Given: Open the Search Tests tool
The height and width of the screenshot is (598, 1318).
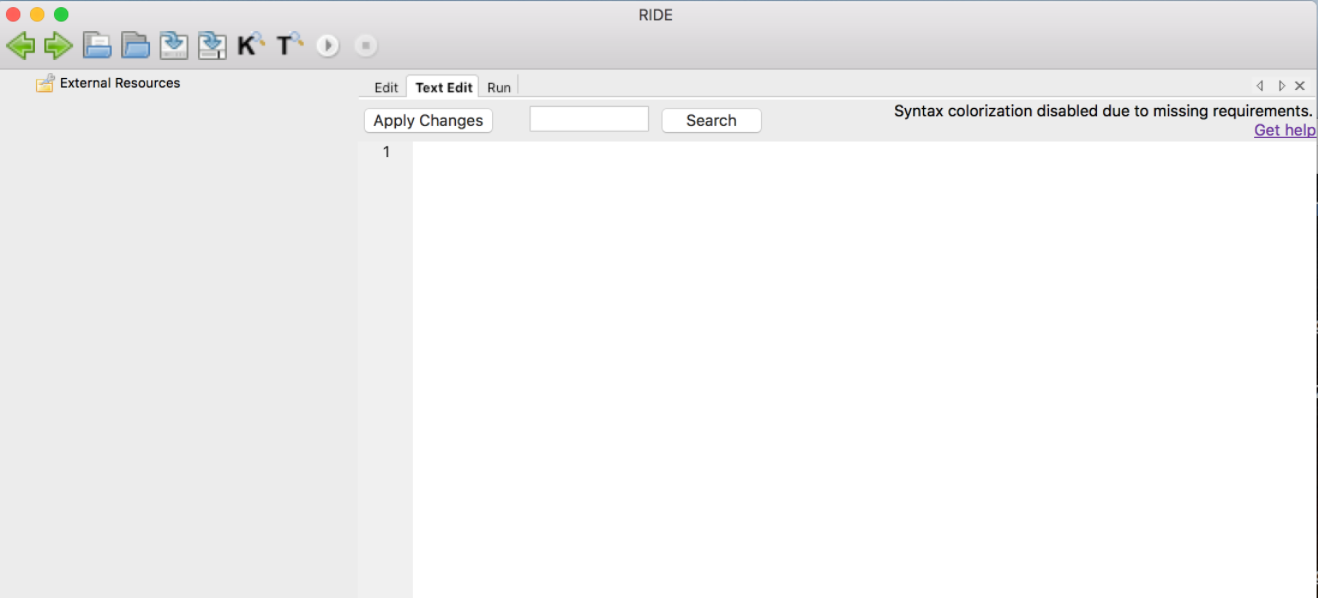Looking at the screenshot, I should point(288,44).
